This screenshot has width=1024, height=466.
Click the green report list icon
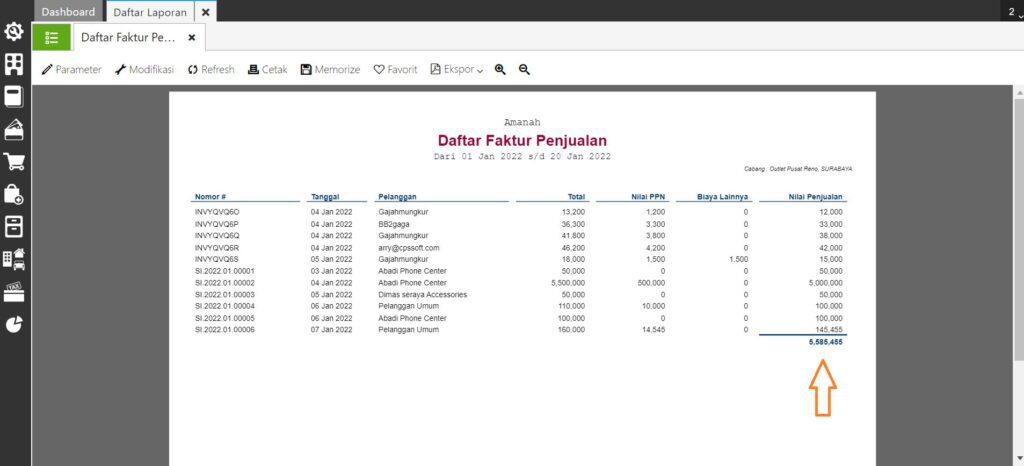[x=52, y=37]
